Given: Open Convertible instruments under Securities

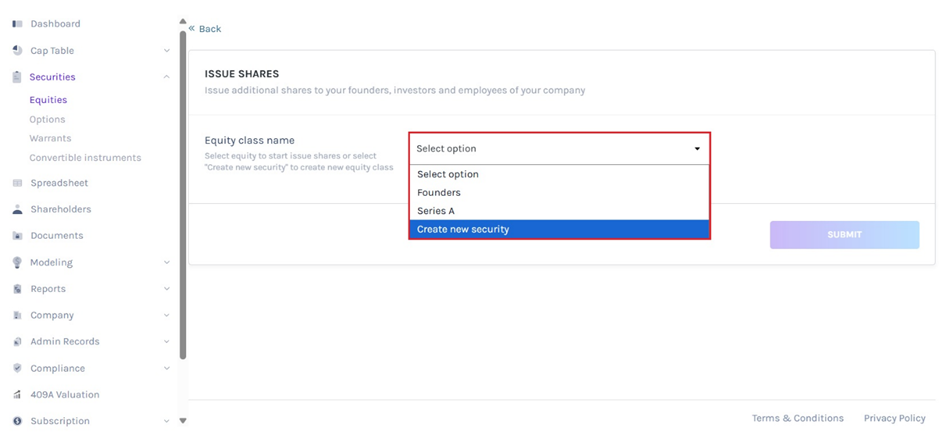Looking at the screenshot, I should pyautogui.click(x=85, y=158).
